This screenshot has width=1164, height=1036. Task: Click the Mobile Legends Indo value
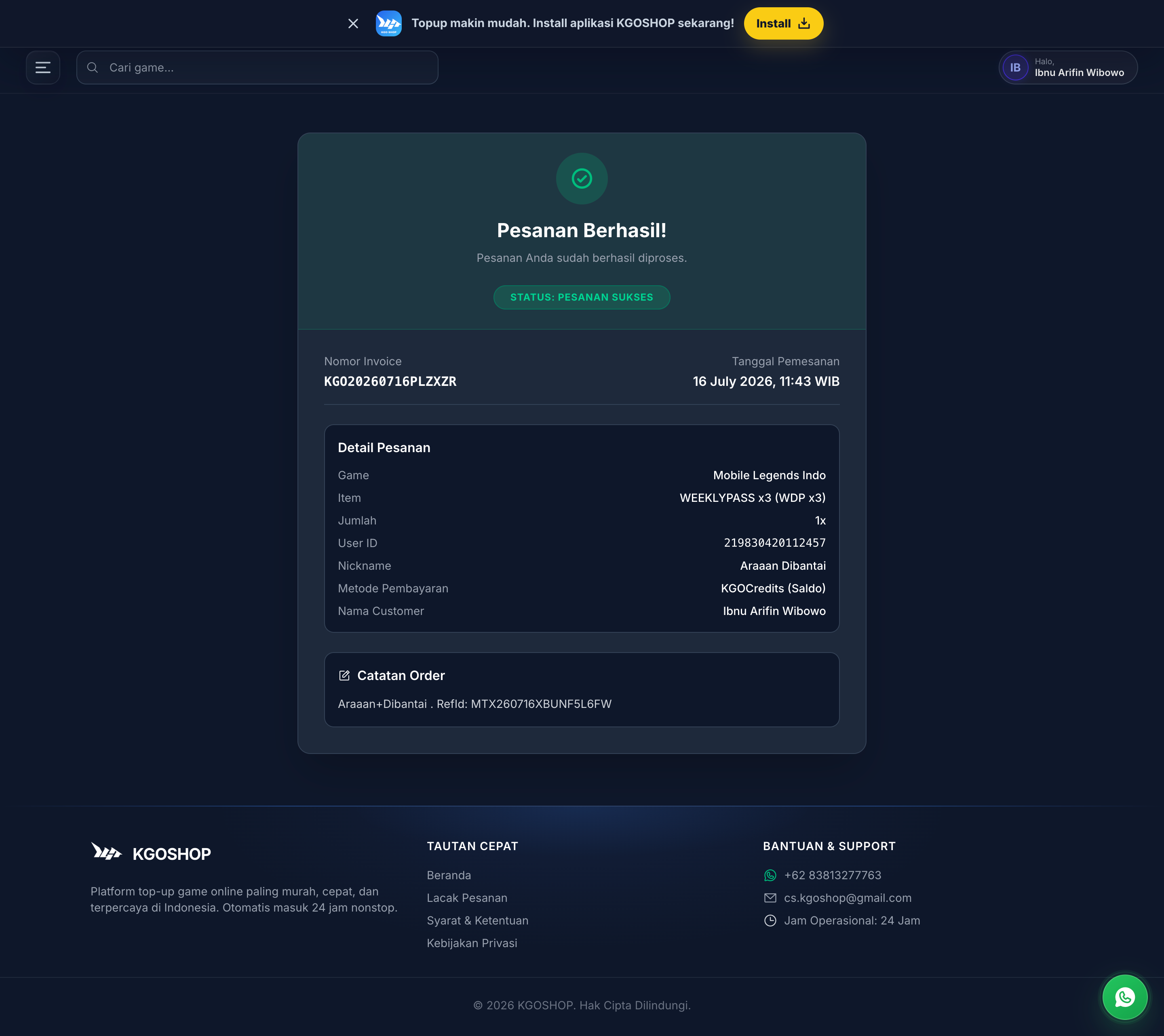[770, 475]
